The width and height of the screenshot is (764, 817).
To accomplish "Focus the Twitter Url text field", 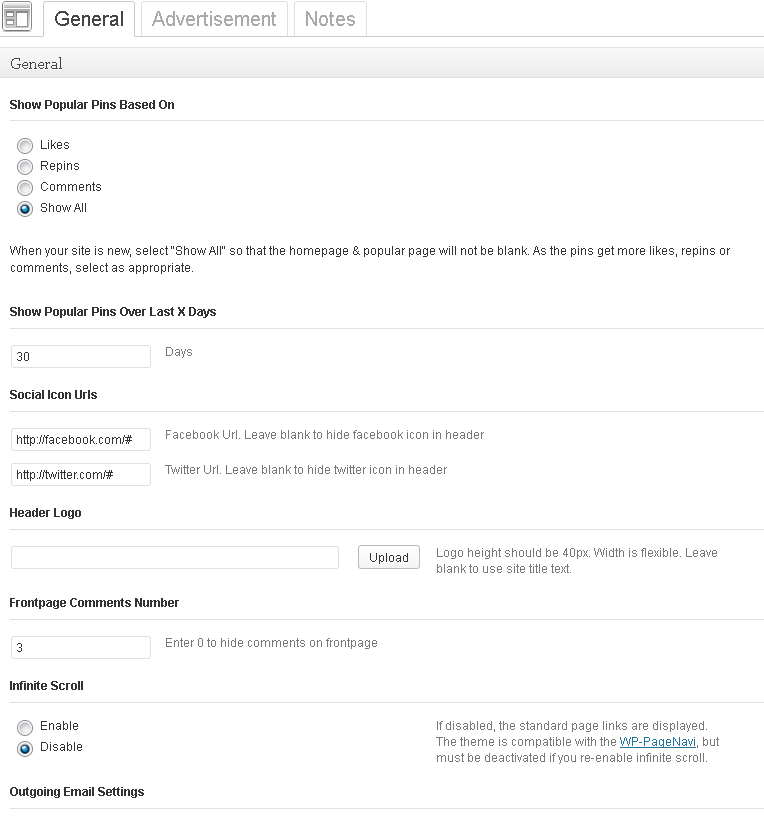I will [81, 474].
